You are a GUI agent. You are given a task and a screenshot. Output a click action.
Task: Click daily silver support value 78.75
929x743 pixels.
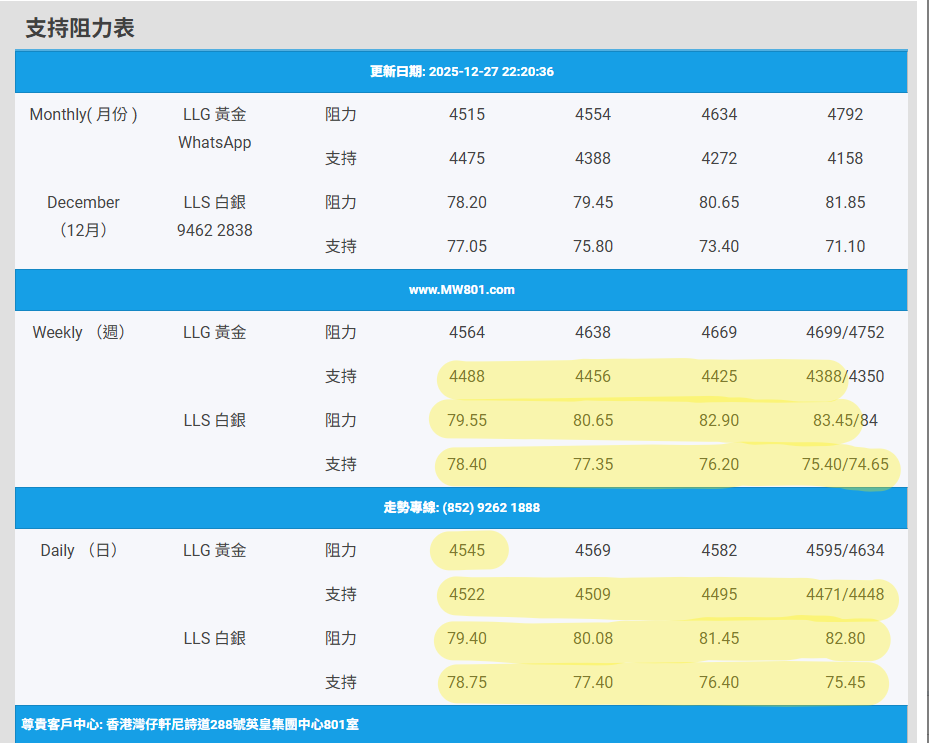(467, 682)
